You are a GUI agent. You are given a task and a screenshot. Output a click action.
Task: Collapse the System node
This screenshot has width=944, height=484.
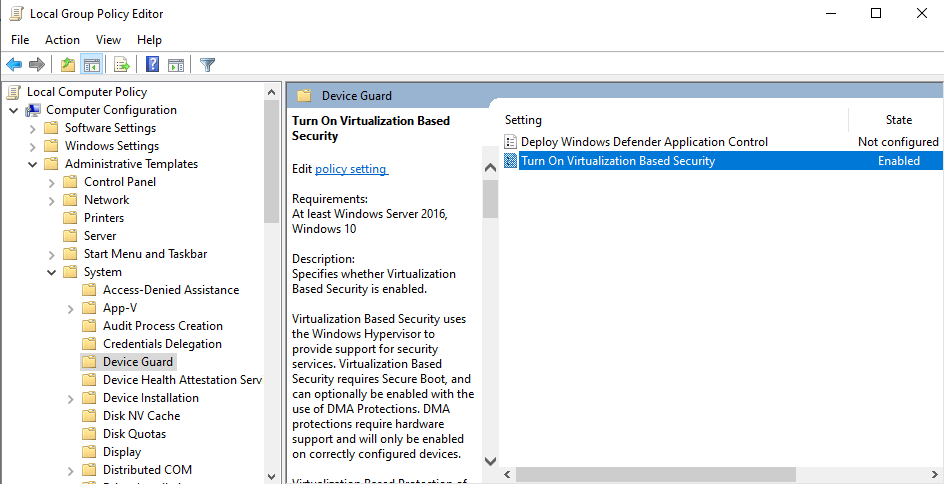click(x=52, y=272)
